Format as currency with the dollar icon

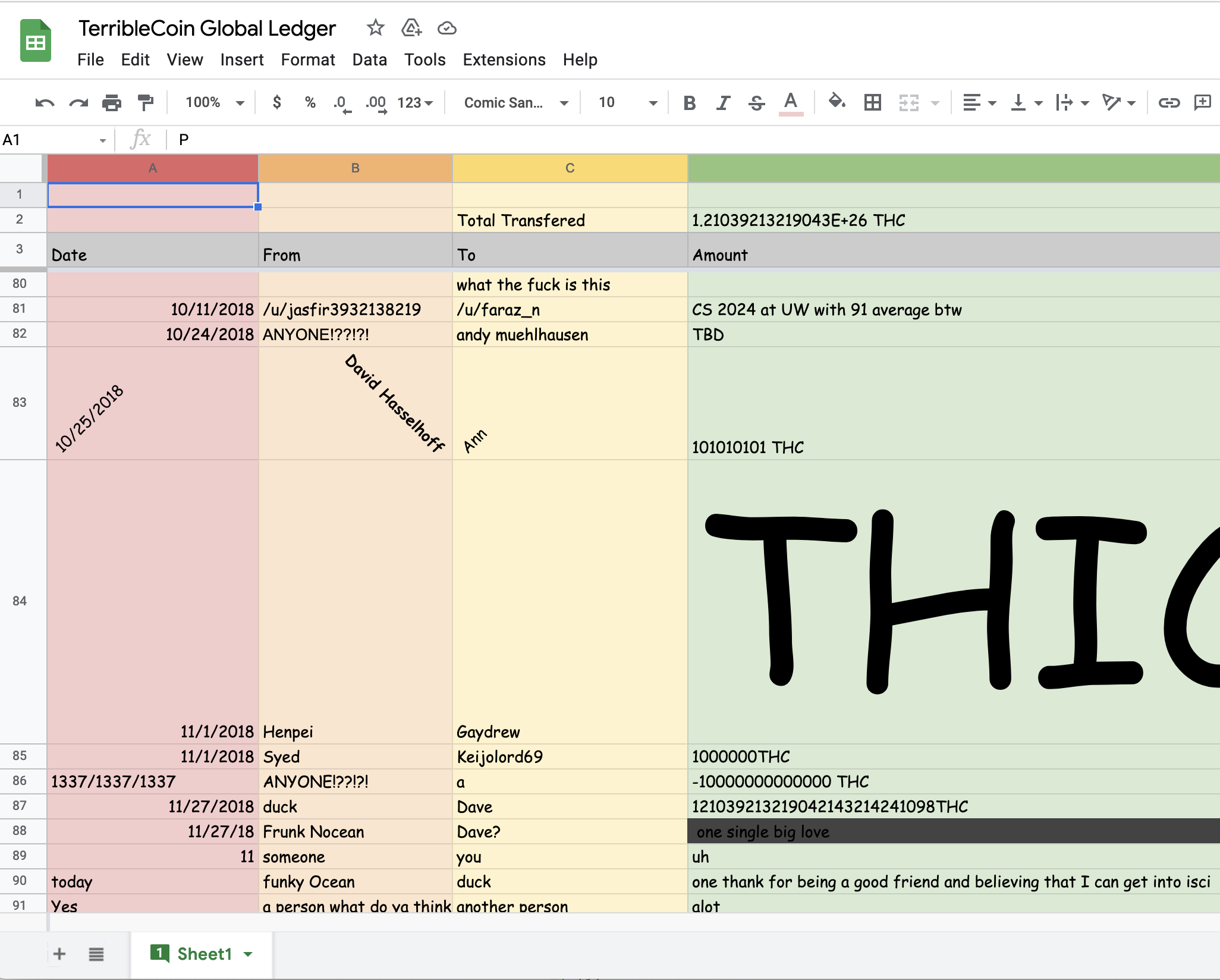tap(276, 102)
